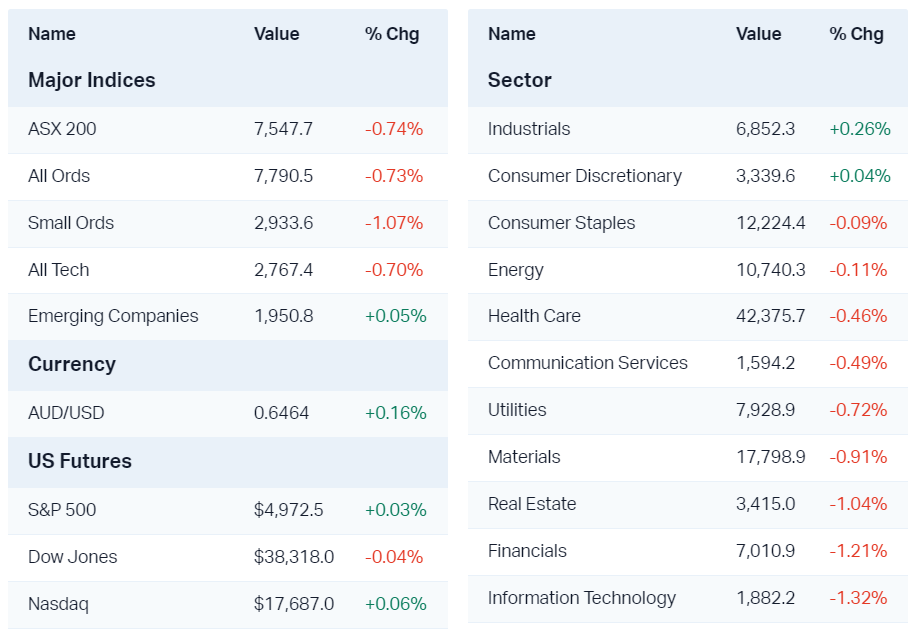Select the Information Technology sector
This screenshot has height=638, width=914.
(x=582, y=598)
